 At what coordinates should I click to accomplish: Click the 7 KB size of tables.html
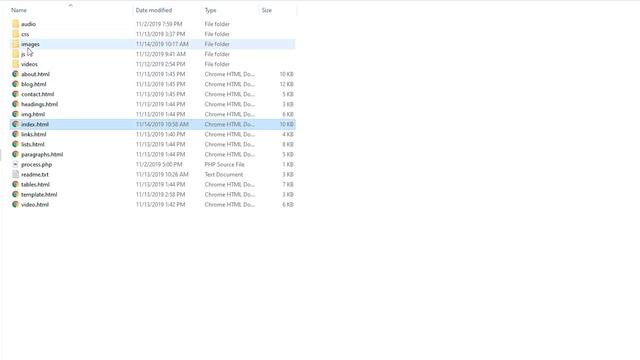click(288, 184)
